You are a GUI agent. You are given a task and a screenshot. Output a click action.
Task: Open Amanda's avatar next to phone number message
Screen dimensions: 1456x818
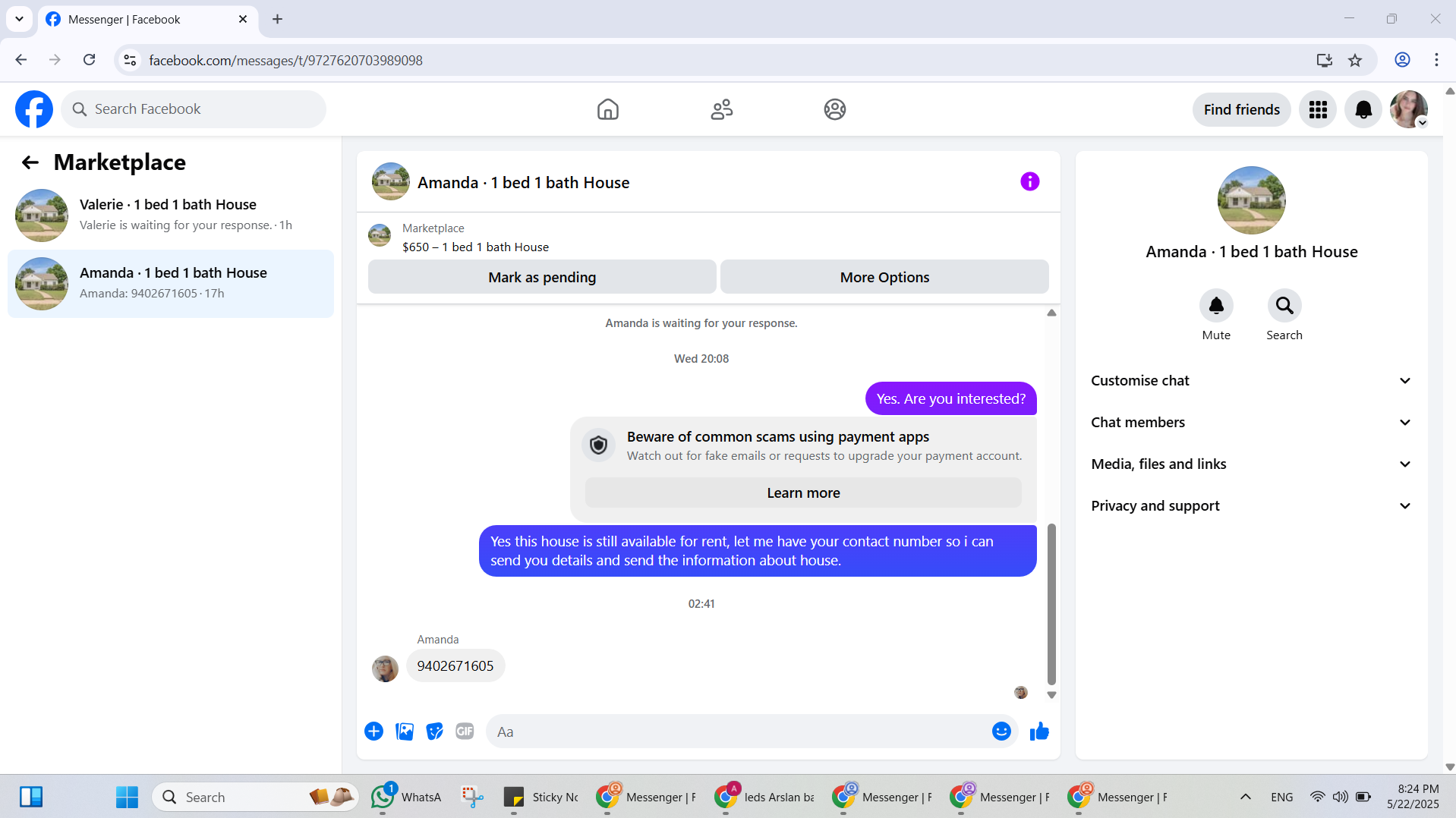385,669
